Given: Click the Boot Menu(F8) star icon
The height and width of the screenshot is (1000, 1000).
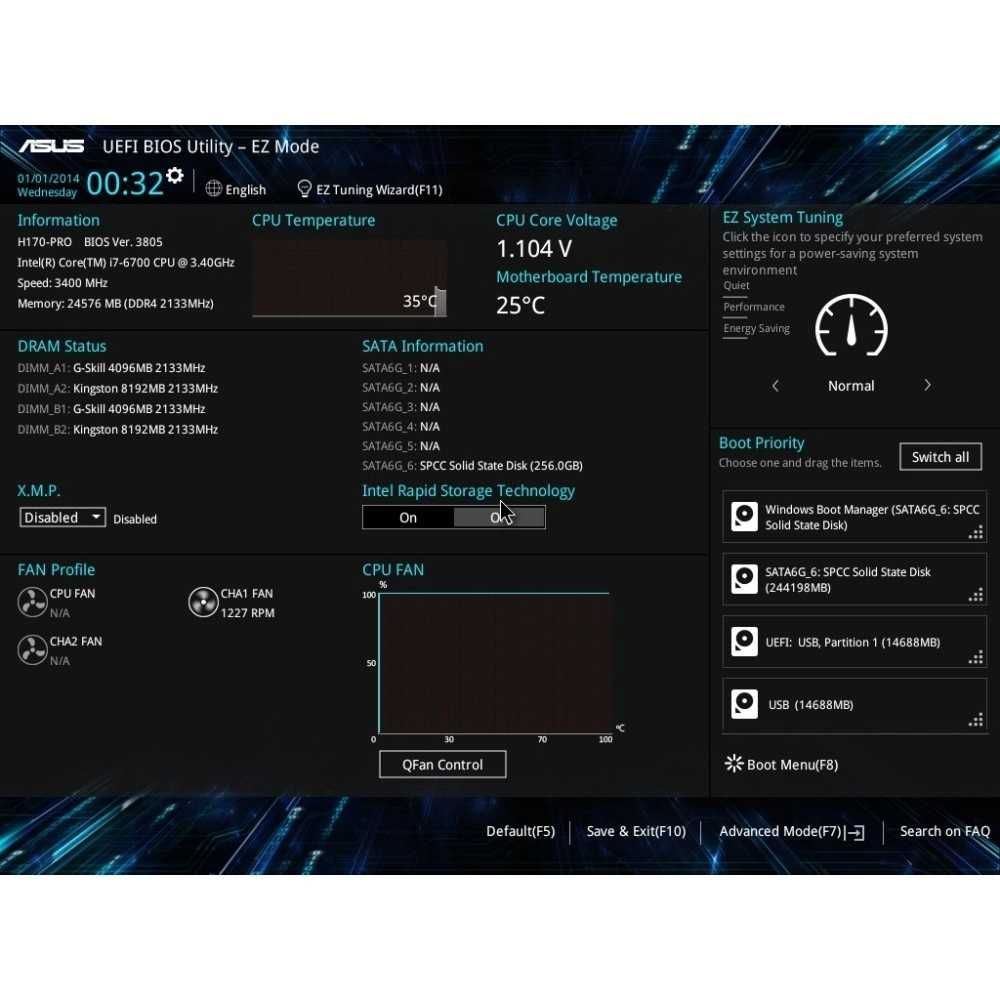Looking at the screenshot, I should point(734,763).
